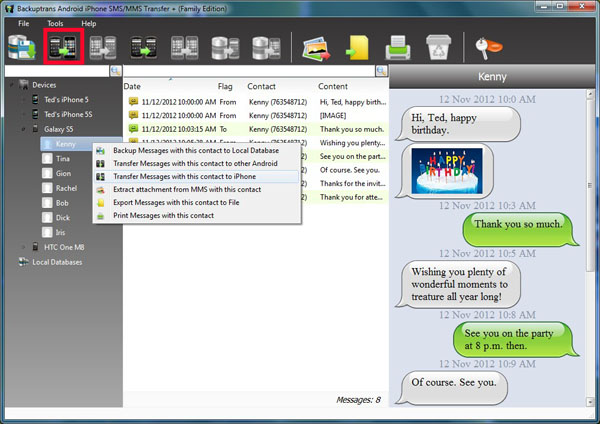Click the yellow message icon on the [IMAGE] row
The height and width of the screenshot is (424, 600).
pos(133,115)
